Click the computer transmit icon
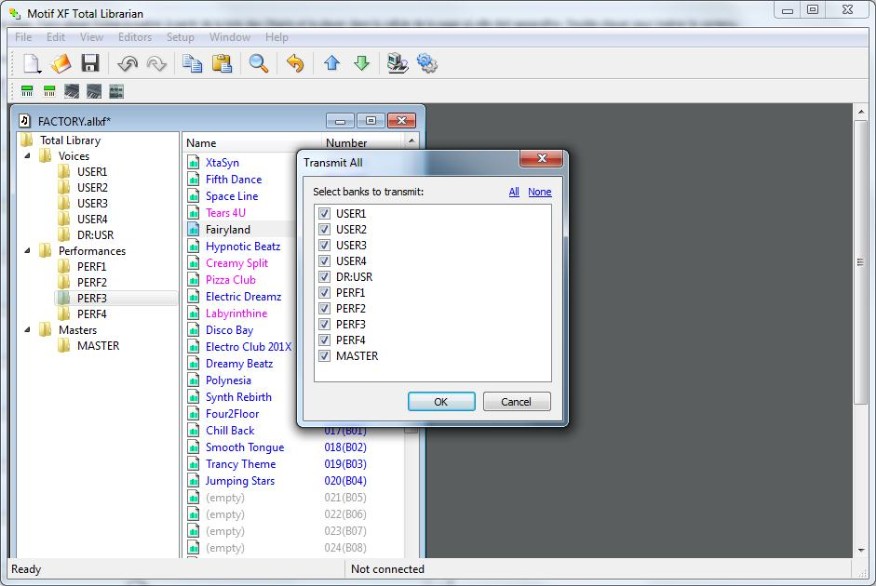Screen dimensions: 876x586 pos(397,63)
